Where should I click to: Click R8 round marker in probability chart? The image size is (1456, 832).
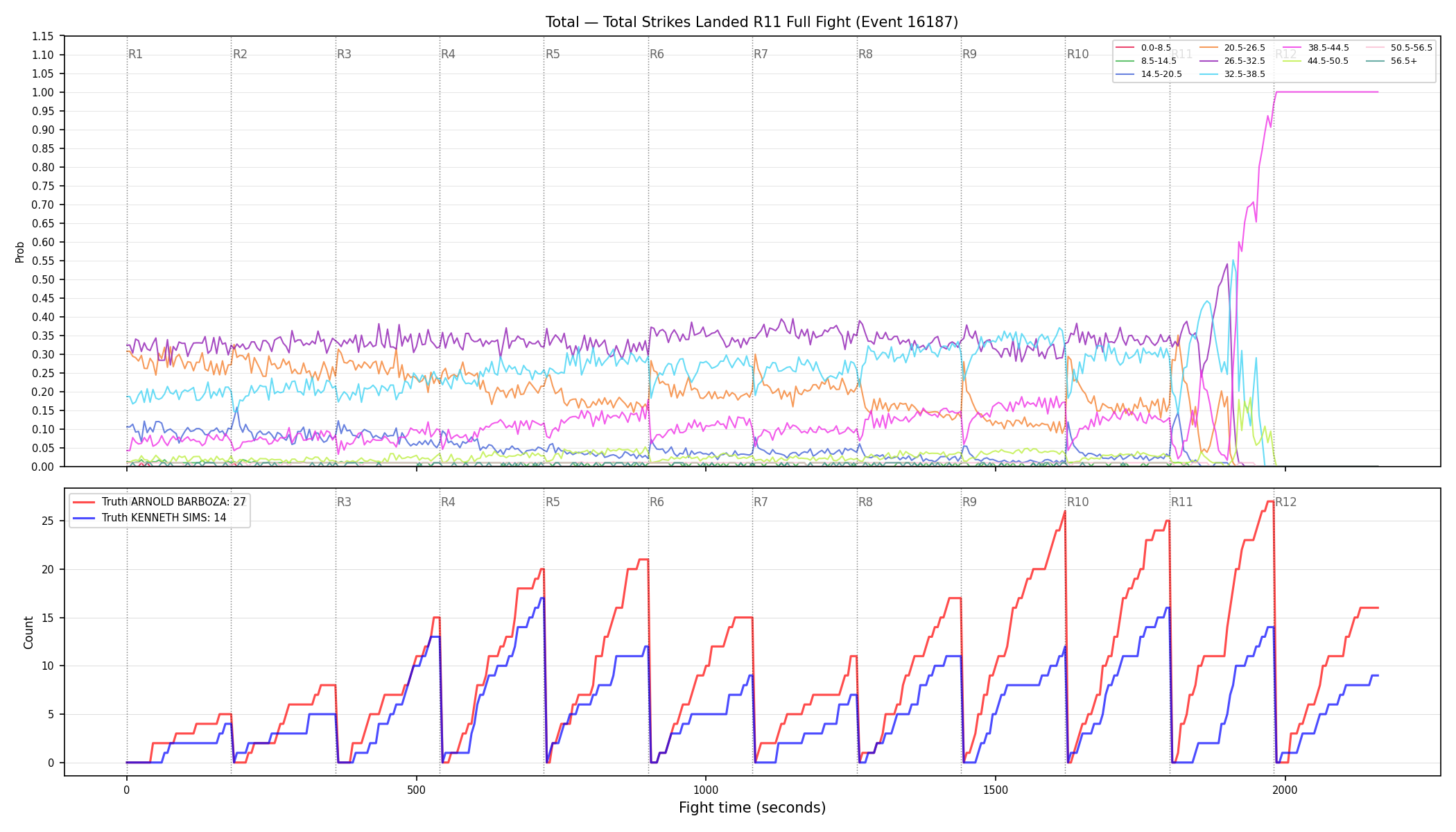[865, 54]
